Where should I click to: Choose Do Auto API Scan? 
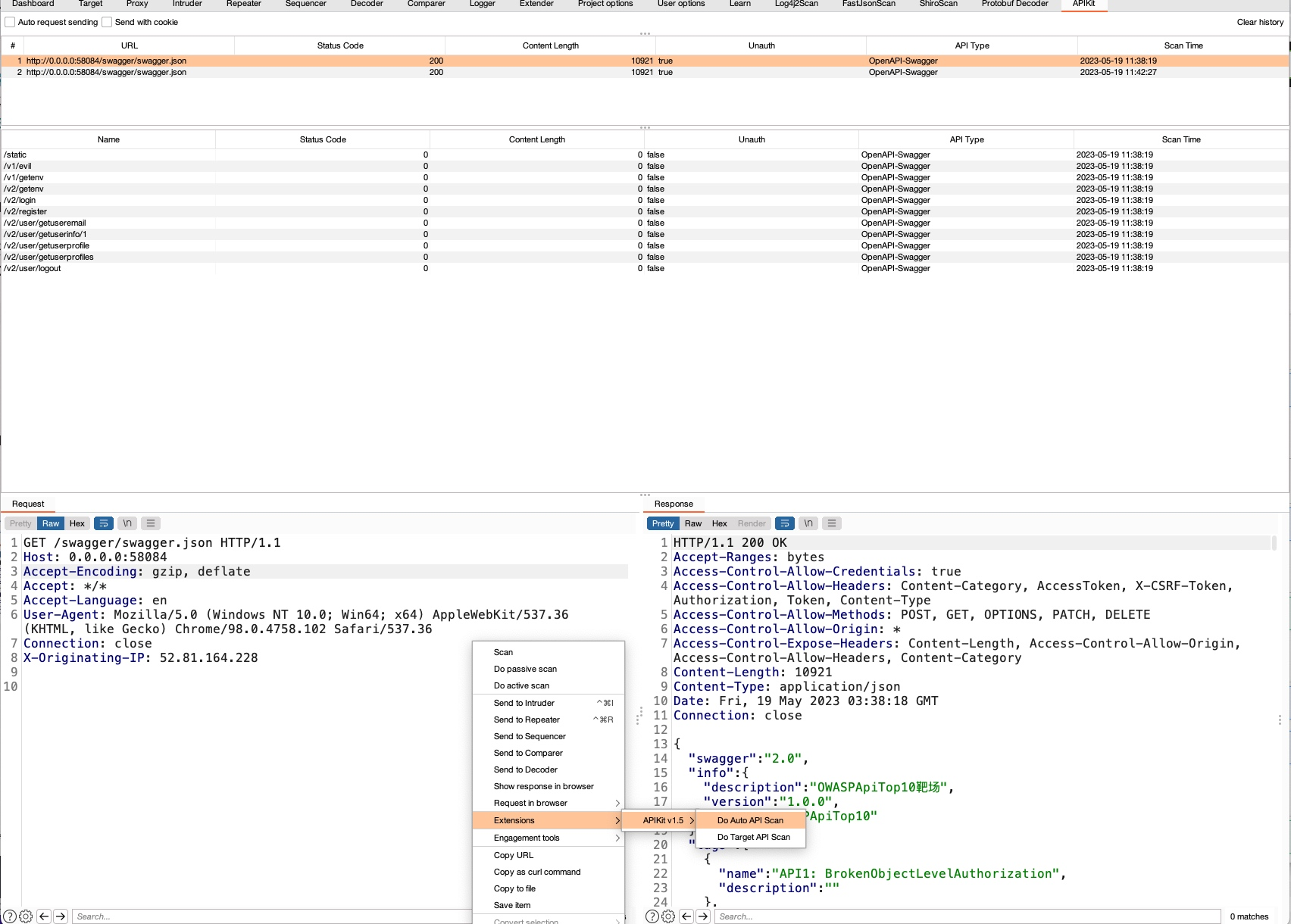(751, 820)
